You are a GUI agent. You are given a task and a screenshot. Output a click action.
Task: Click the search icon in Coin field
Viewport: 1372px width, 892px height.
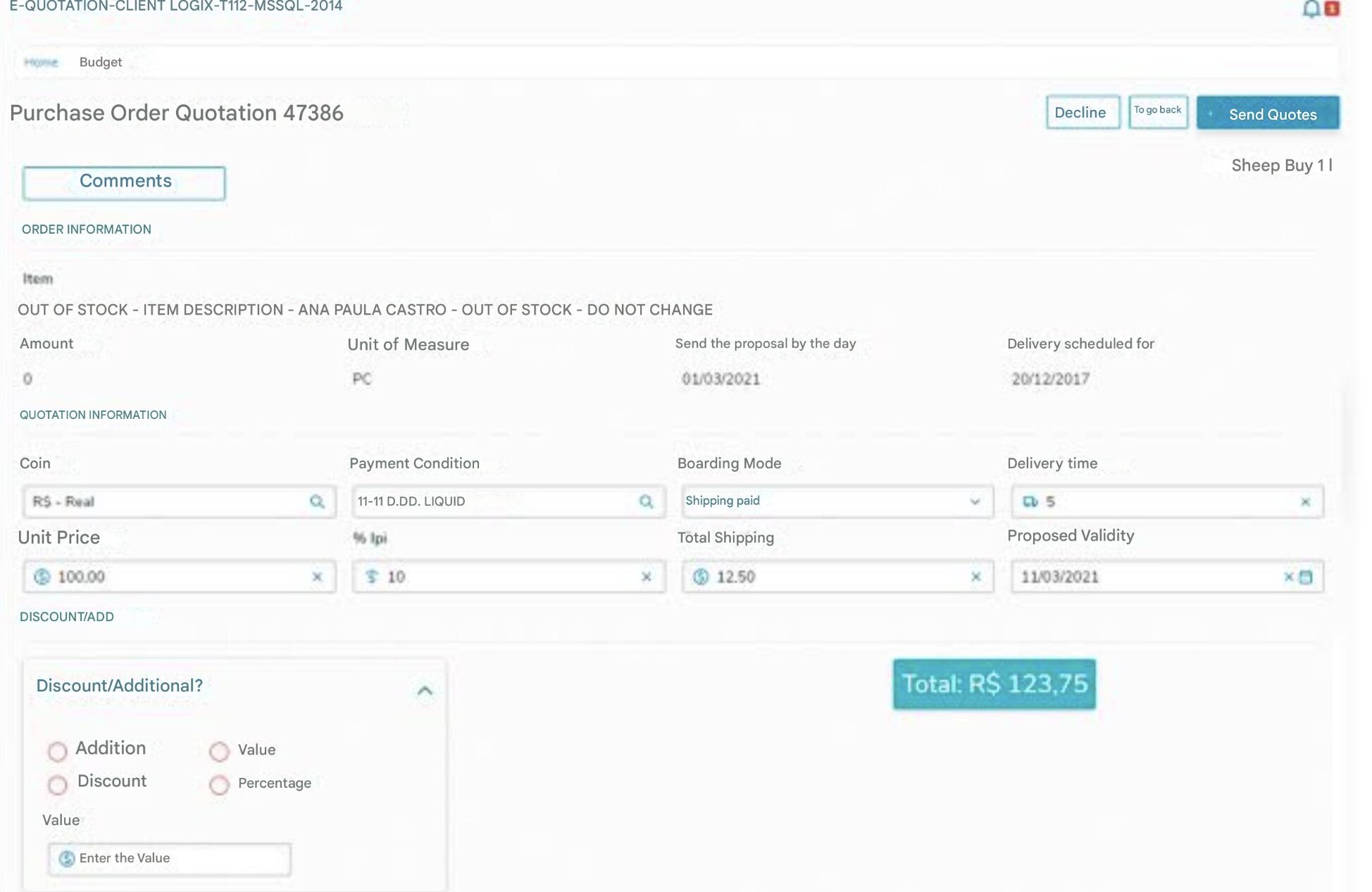pyautogui.click(x=317, y=501)
